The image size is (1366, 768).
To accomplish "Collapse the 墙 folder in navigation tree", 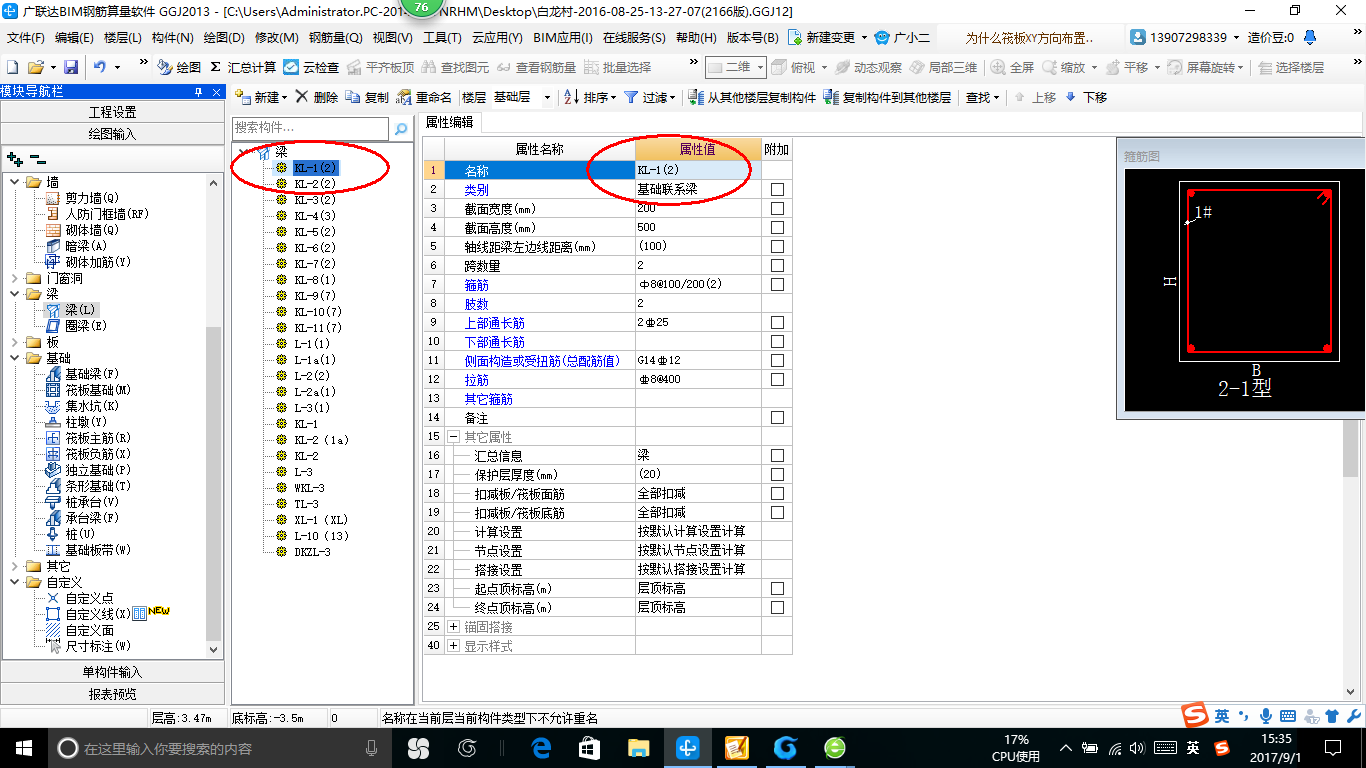I will coord(14,182).
